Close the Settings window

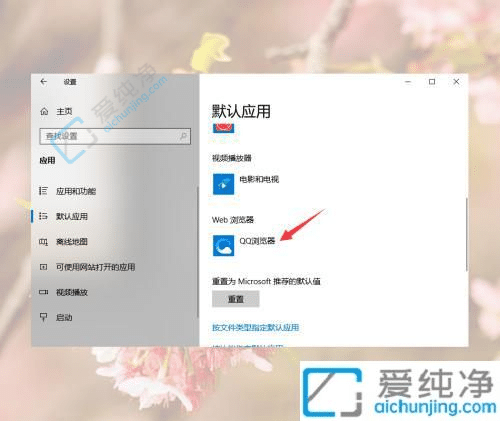pos(456,82)
